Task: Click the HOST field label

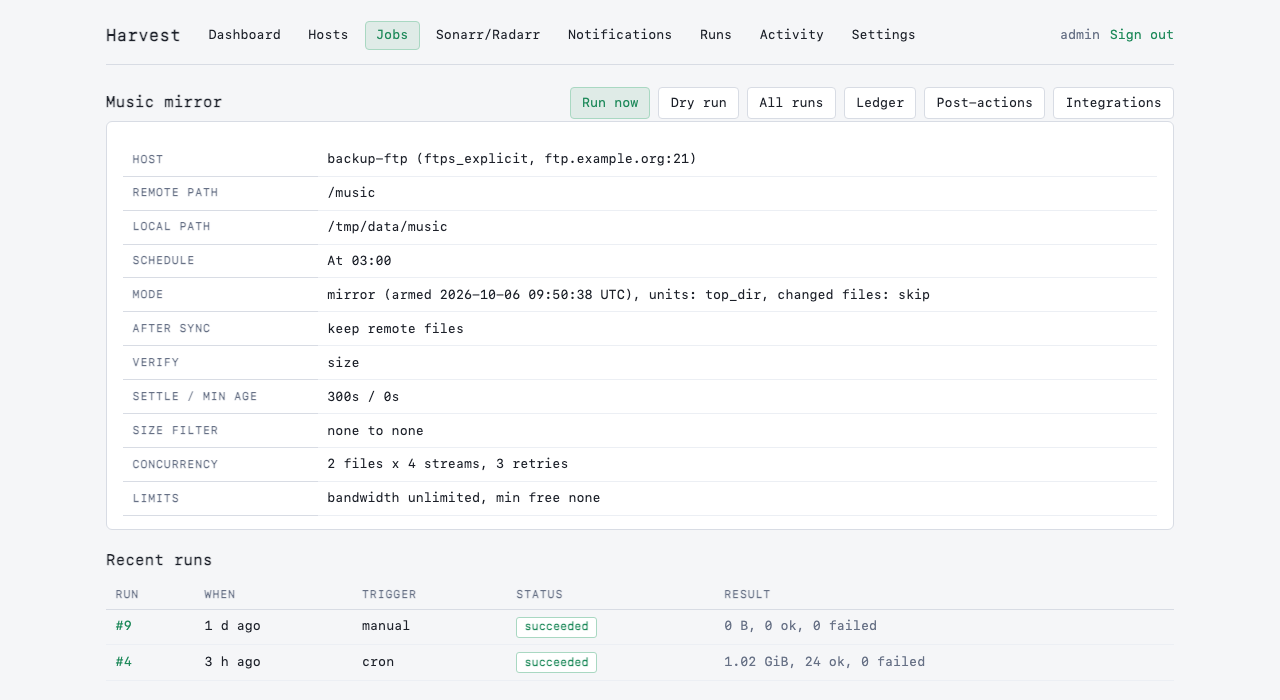Action: coord(148,160)
